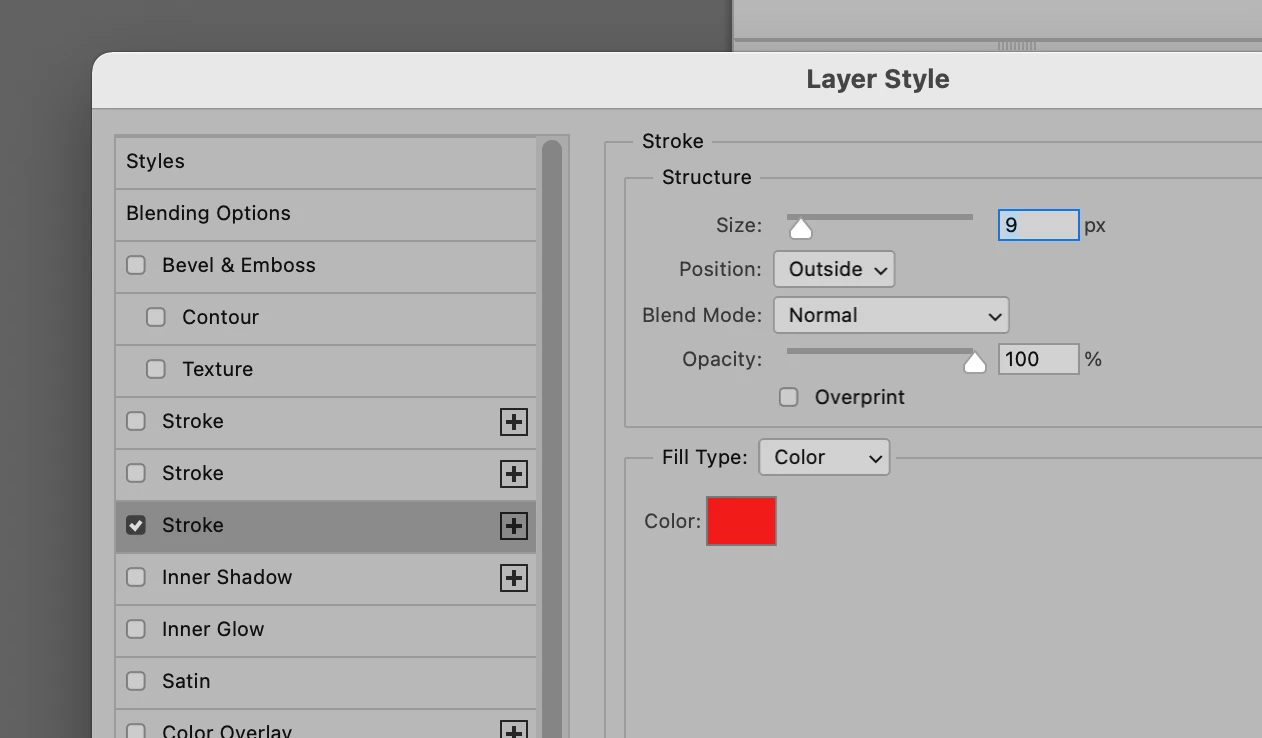Click the Opacity slider handle
This screenshot has height=738, width=1262.
[x=975, y=363]
